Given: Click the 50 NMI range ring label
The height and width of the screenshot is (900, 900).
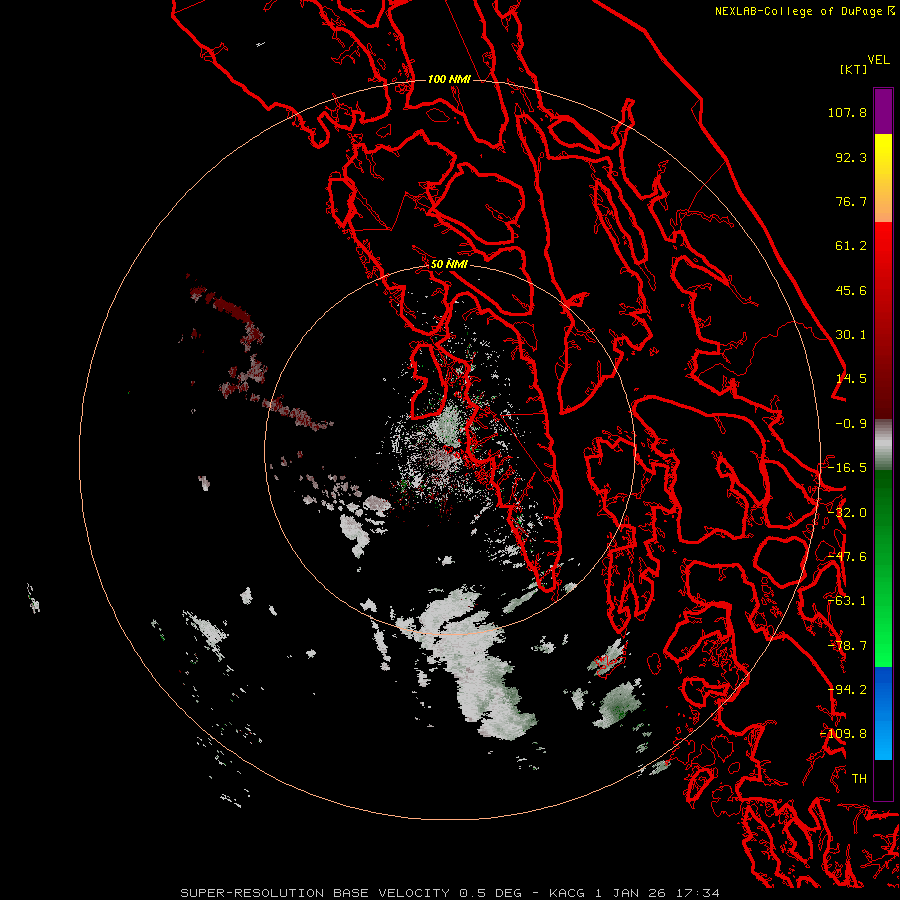Looking at the screenshot, I should pos(449,264).
